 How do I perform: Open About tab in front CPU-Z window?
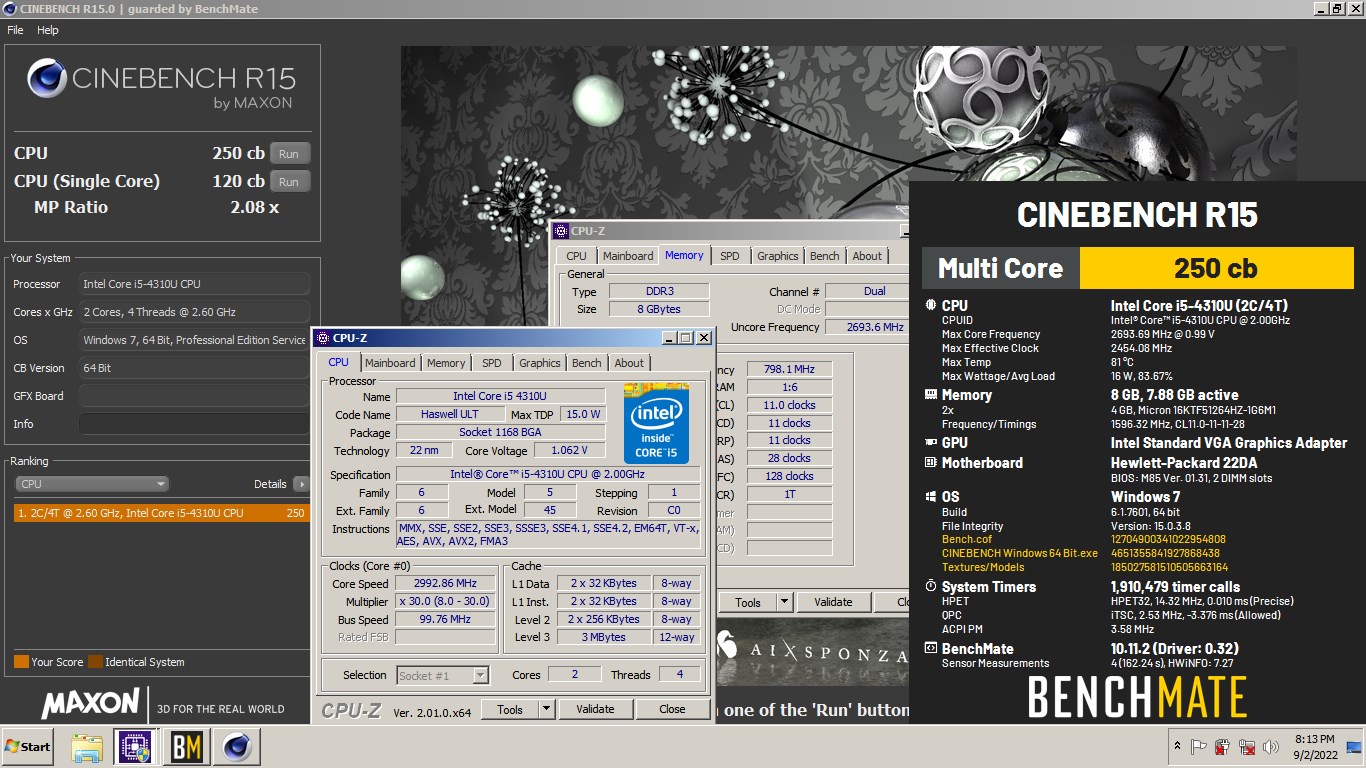(629, 363)
